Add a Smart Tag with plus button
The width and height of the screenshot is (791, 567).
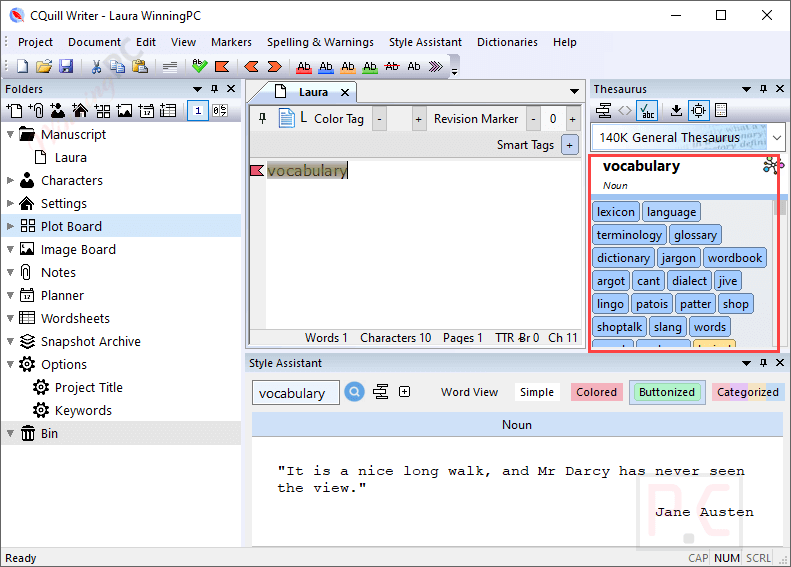pyautogui.click(x=570, y=145)
